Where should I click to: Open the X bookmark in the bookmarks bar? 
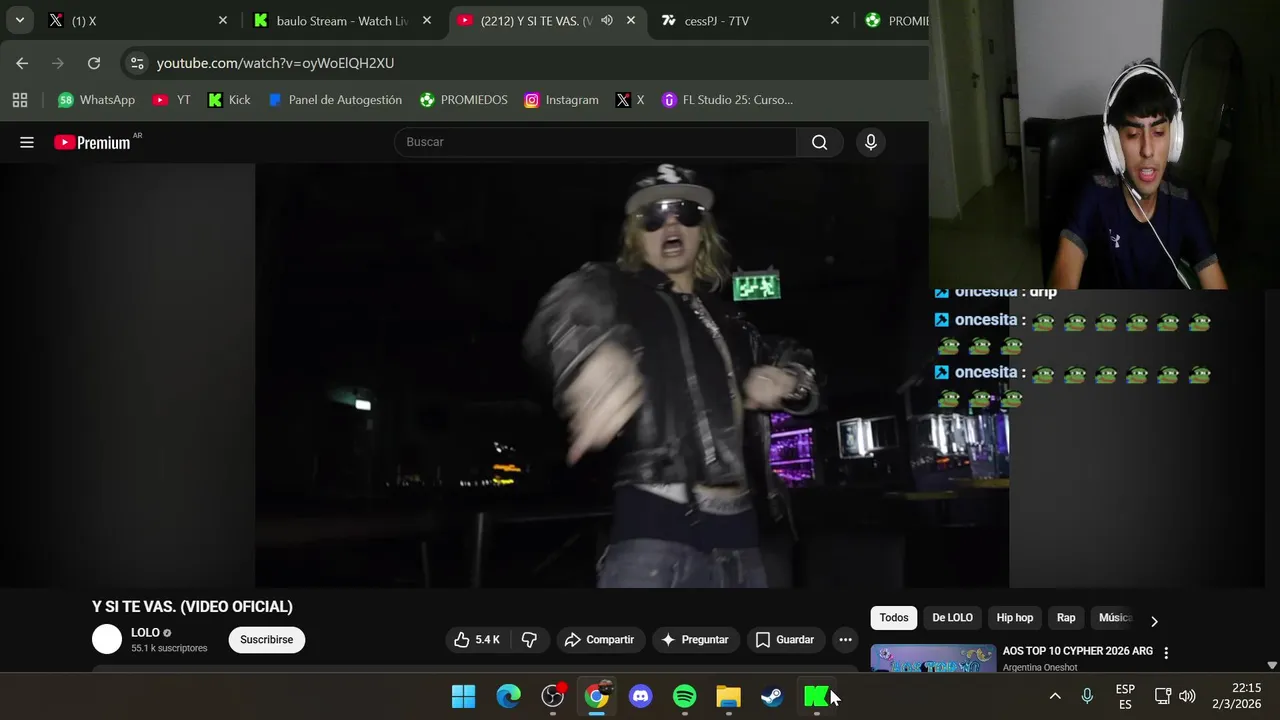(x=630, y=100)
